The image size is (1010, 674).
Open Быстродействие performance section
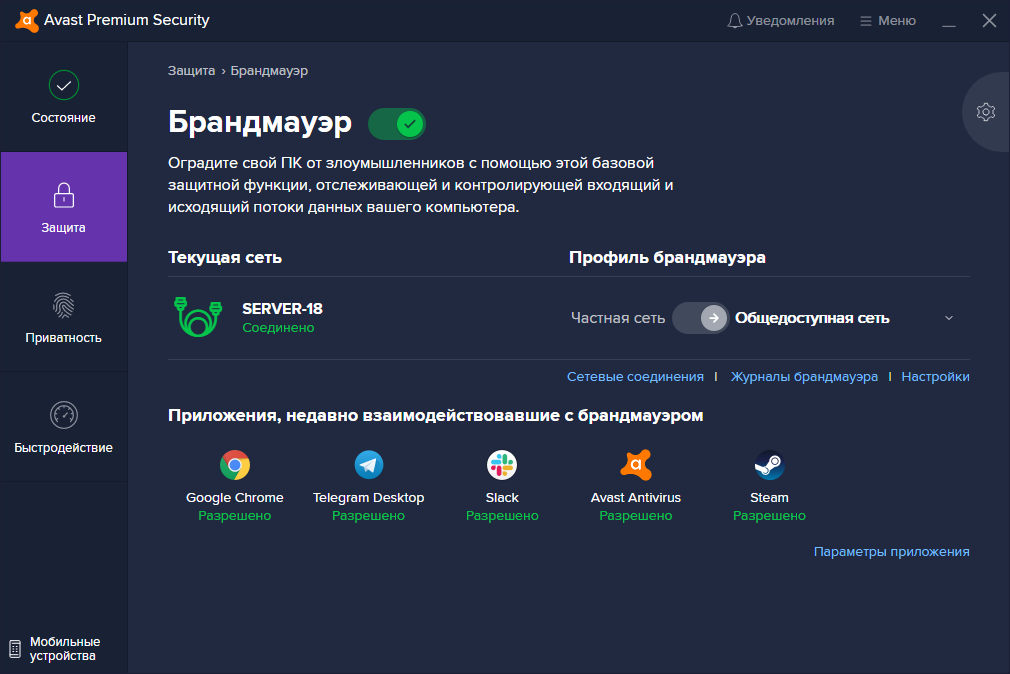[64, 427]
